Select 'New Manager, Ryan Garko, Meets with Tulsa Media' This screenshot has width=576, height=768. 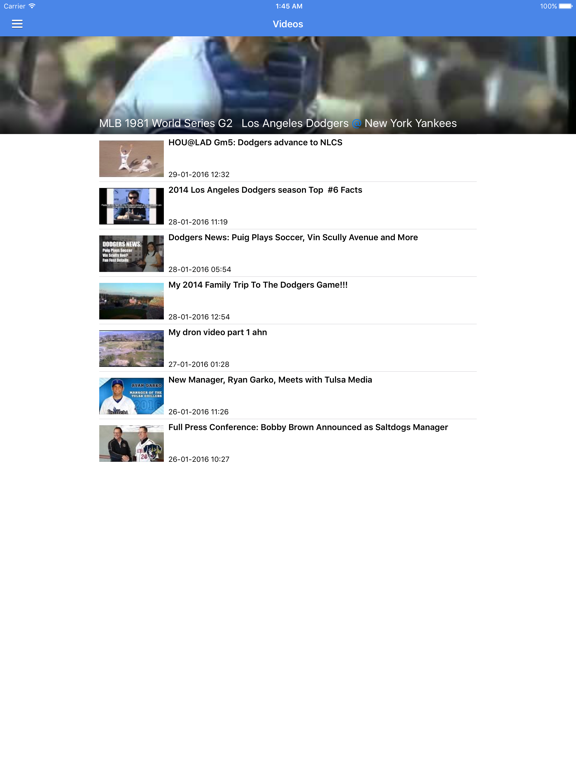270,380
